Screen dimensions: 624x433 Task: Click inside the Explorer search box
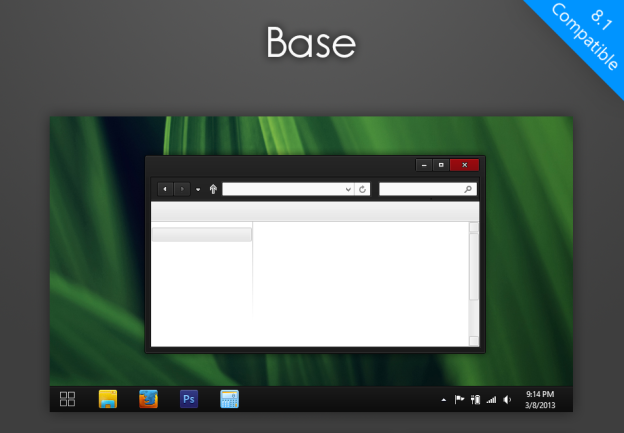[x=420, y=189]
